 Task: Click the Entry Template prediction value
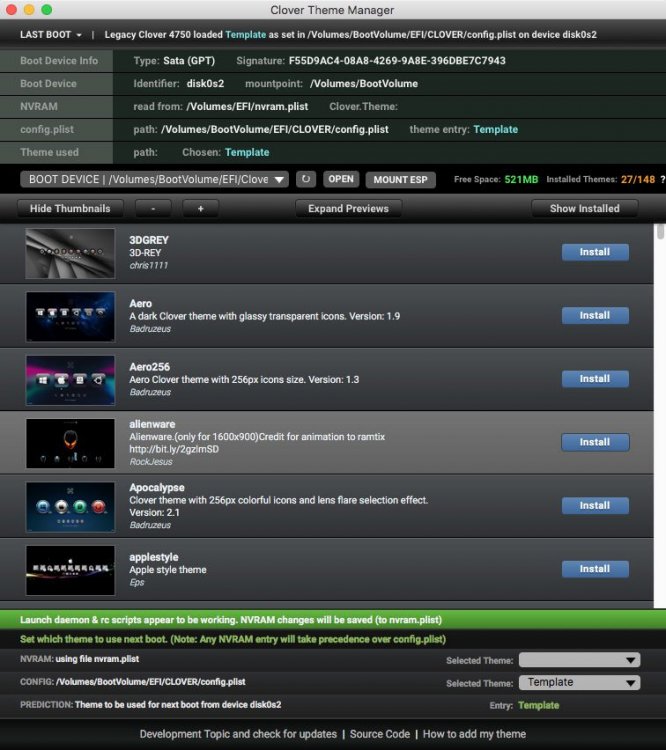click(x=539, y=705)
